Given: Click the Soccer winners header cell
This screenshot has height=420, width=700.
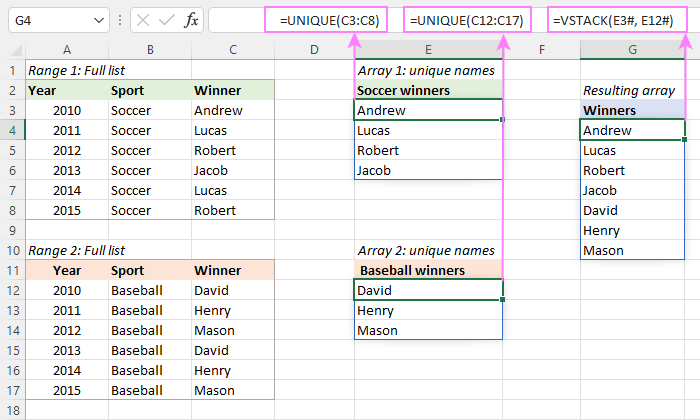Looking at the screenshot, I should [428, 90].
